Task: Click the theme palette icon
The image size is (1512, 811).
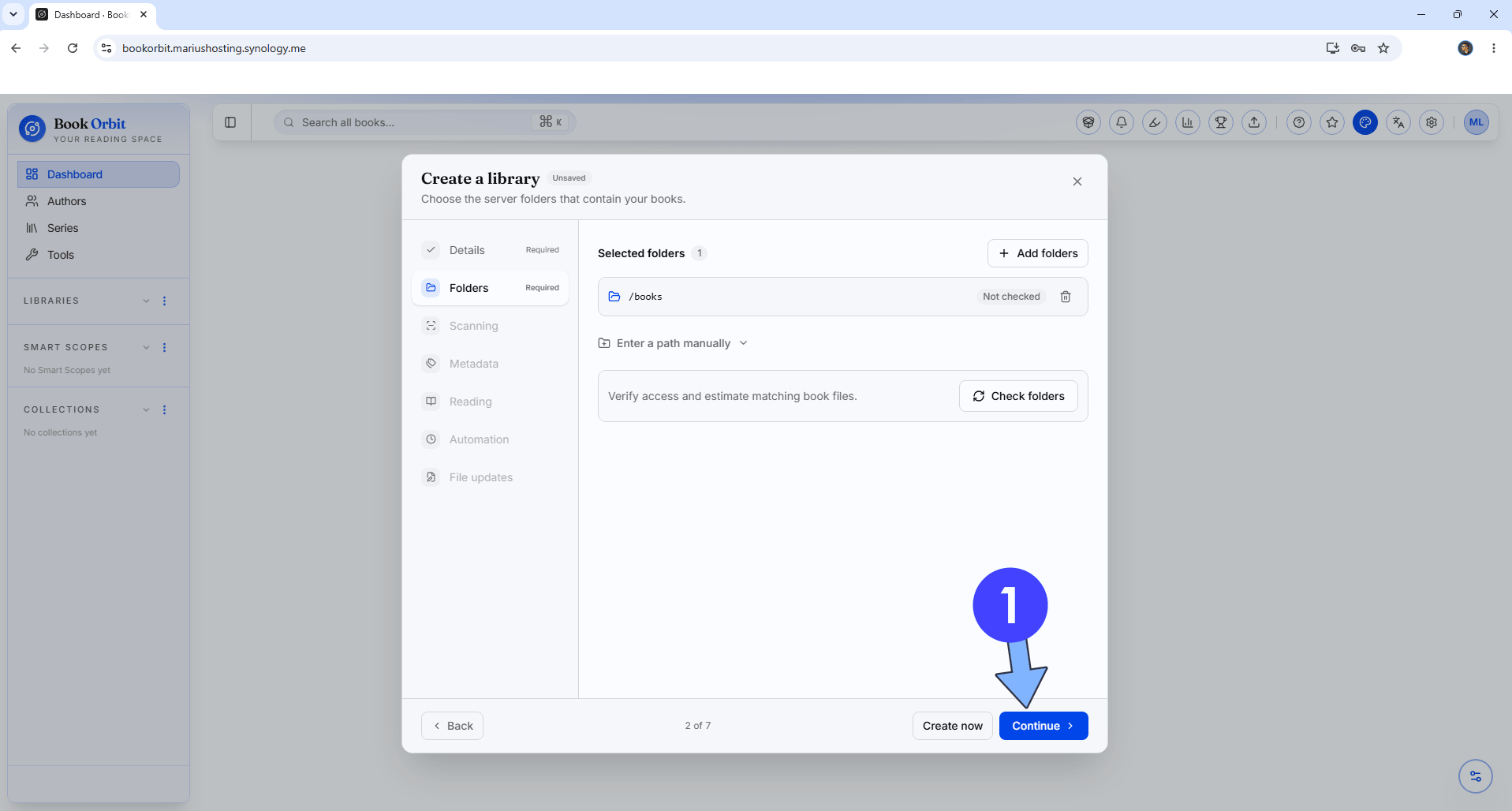Action: 1365,122
